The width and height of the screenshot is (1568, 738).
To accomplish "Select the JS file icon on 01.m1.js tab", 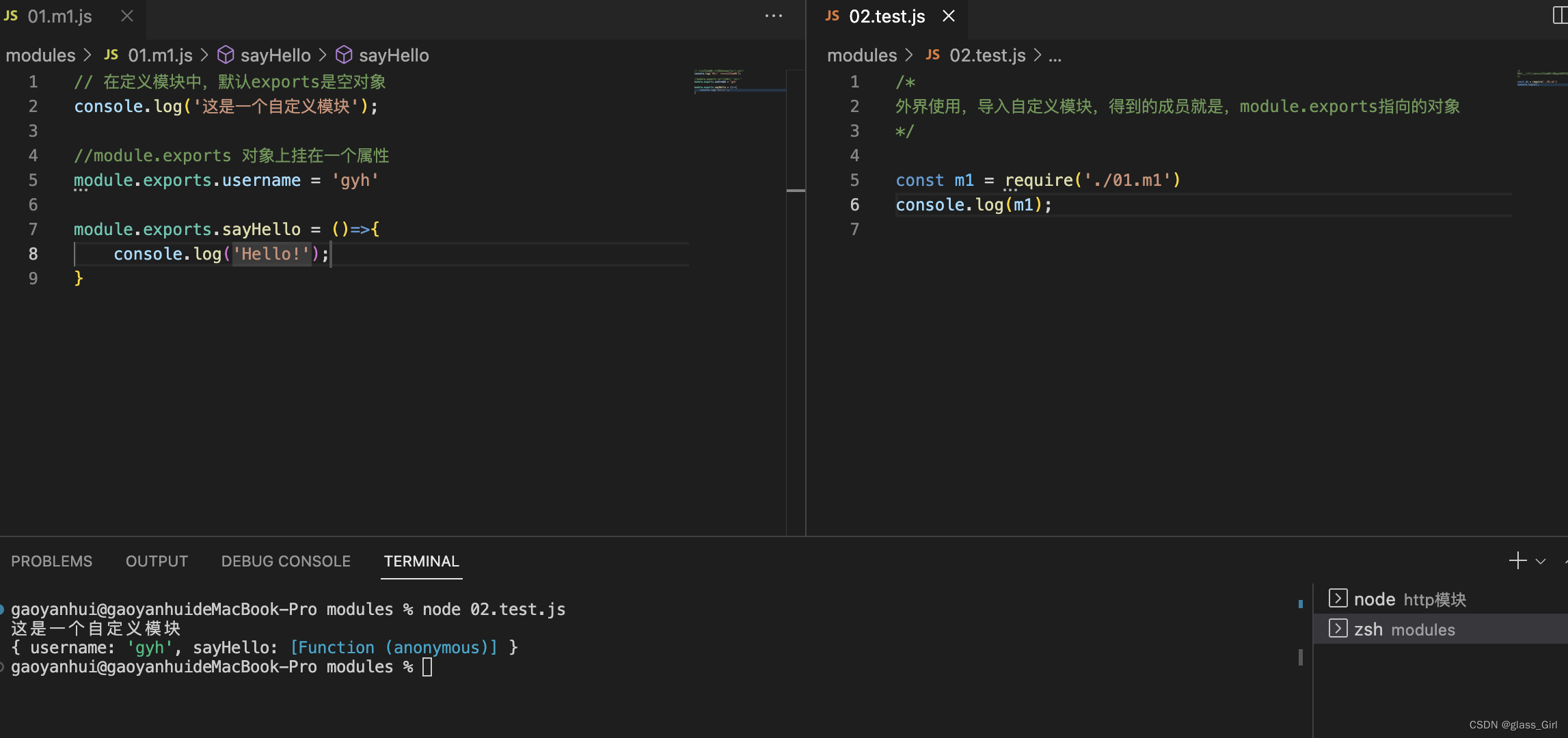I will (11, 15).
